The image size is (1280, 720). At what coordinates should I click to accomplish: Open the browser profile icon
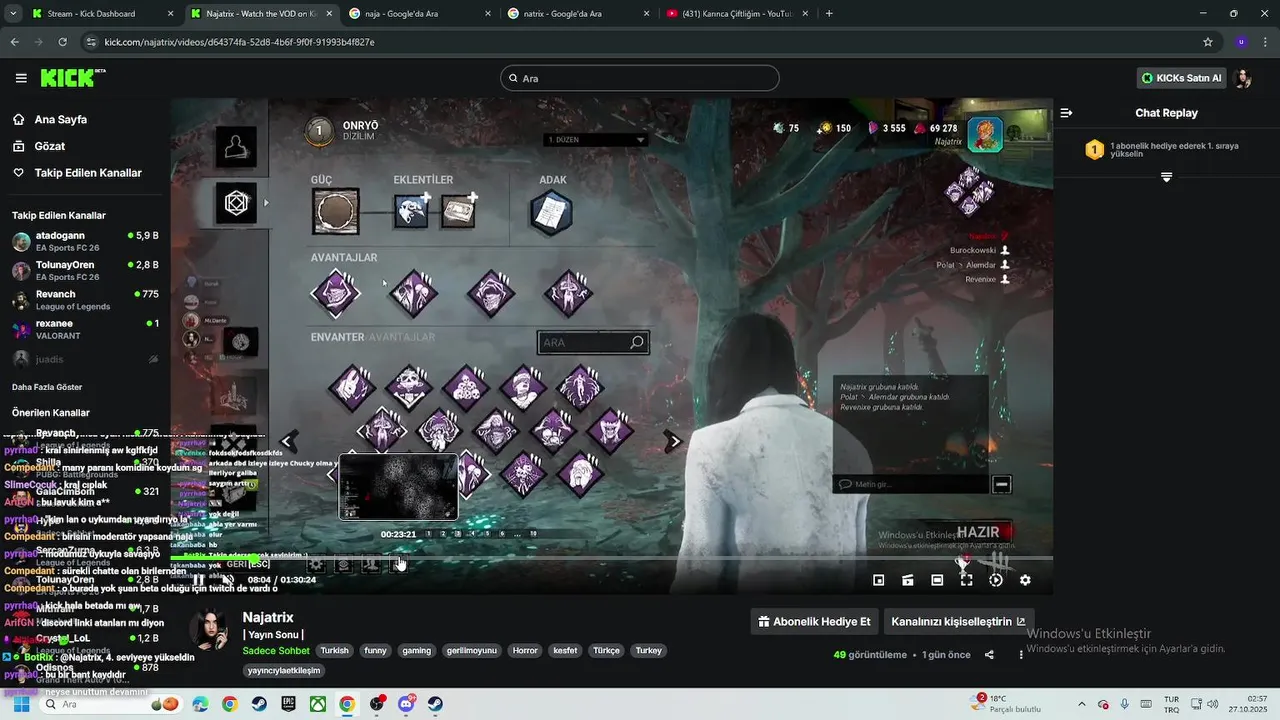pyautogui.click(x=1241, y=42)
